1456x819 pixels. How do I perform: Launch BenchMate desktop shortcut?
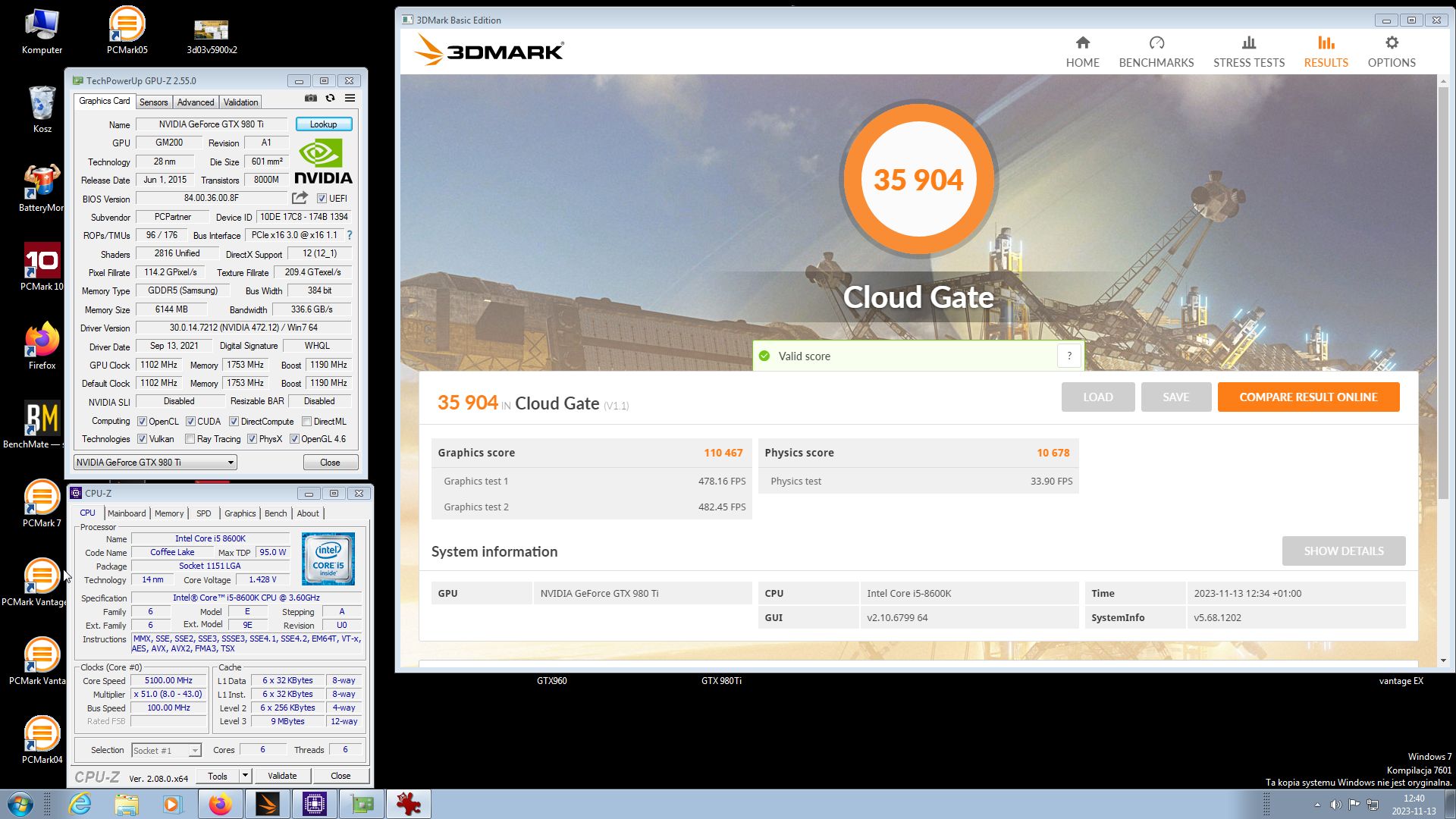[42, 425]
